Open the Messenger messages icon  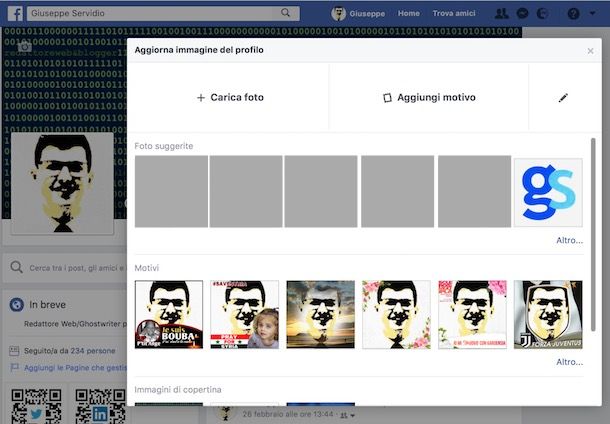522,14
